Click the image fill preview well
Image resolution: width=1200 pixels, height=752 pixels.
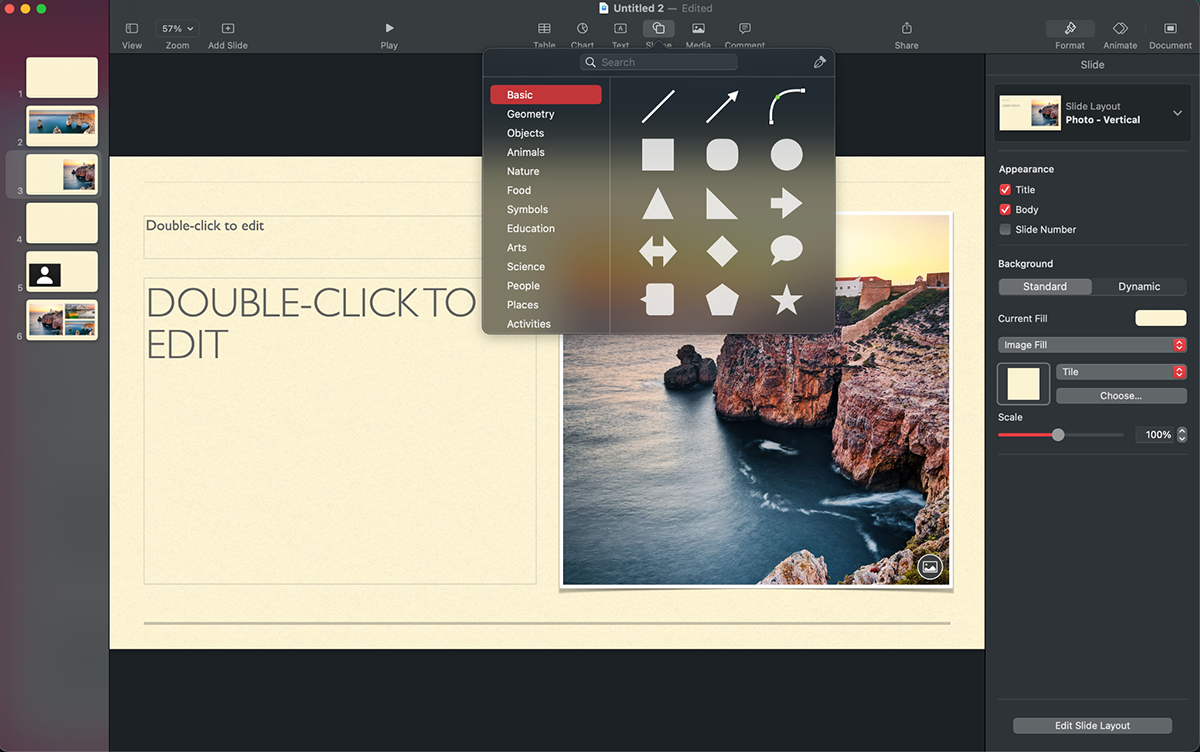1024,384
